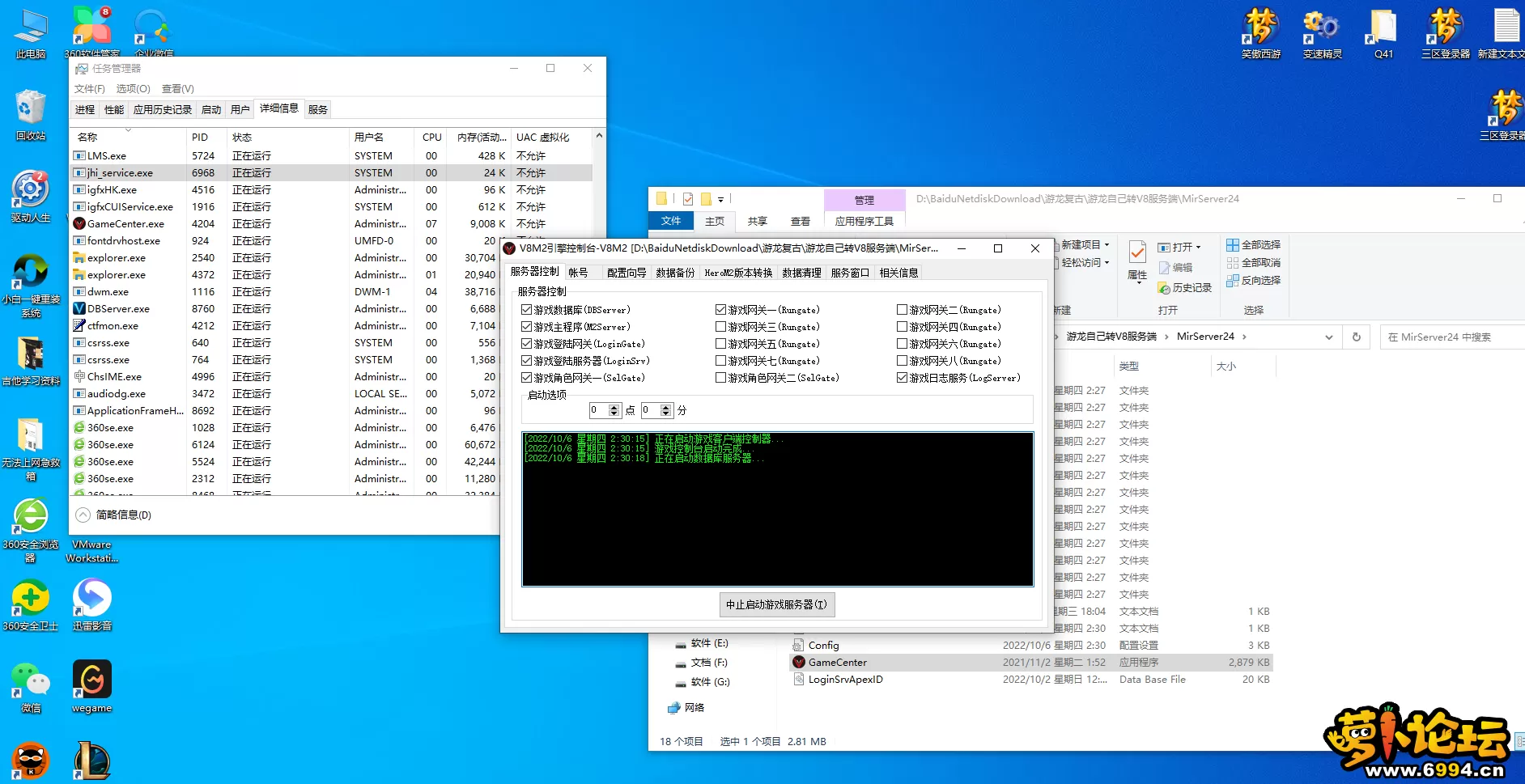Open the wegame desktop shortcut
Image resolution: width=1525 pixels, height=784 pixels.
pyautogui.click(x=92, y=687)
